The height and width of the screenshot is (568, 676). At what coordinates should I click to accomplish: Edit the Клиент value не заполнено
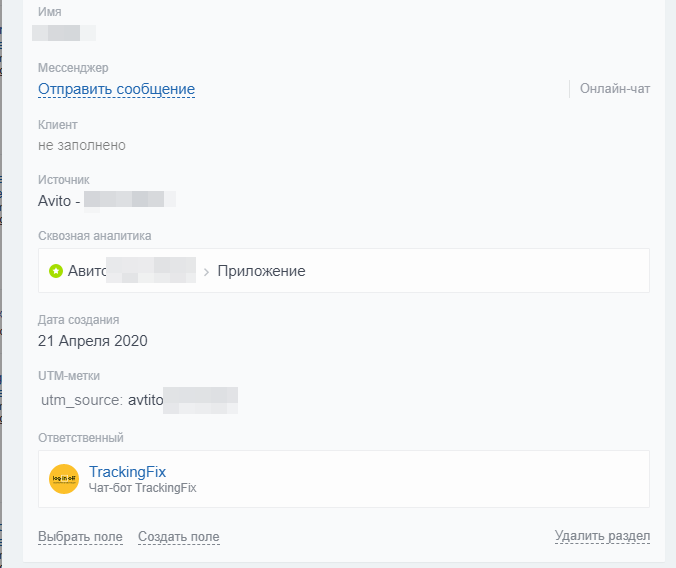click(82, 145)
